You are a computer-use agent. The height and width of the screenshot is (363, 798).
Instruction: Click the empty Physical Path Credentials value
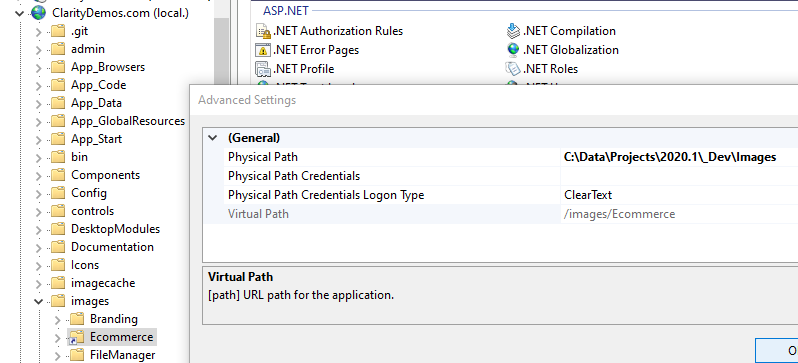[679, 176]
